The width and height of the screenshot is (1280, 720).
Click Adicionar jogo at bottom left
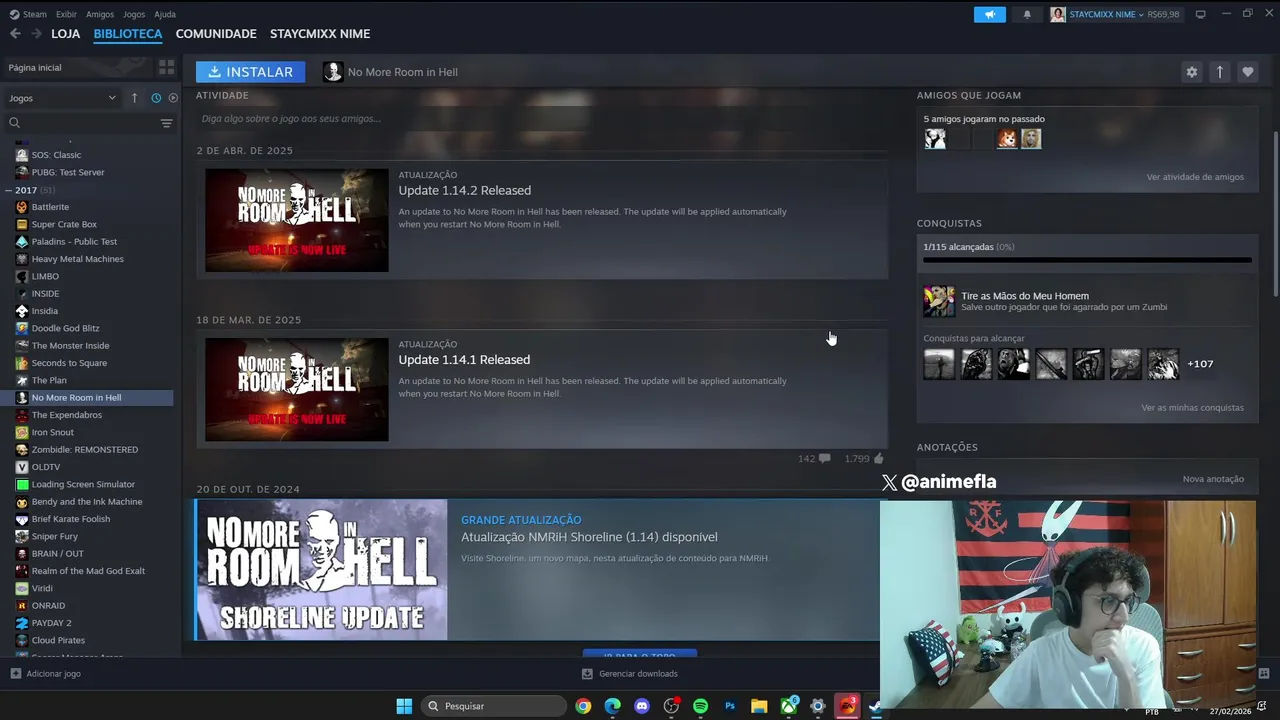[x=45, y=674]
